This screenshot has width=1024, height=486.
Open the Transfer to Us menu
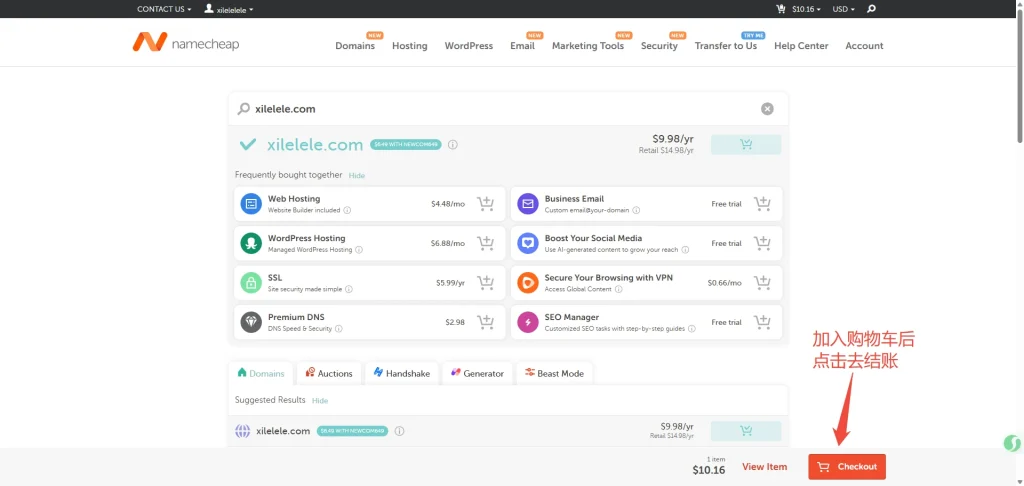(726, 46)
